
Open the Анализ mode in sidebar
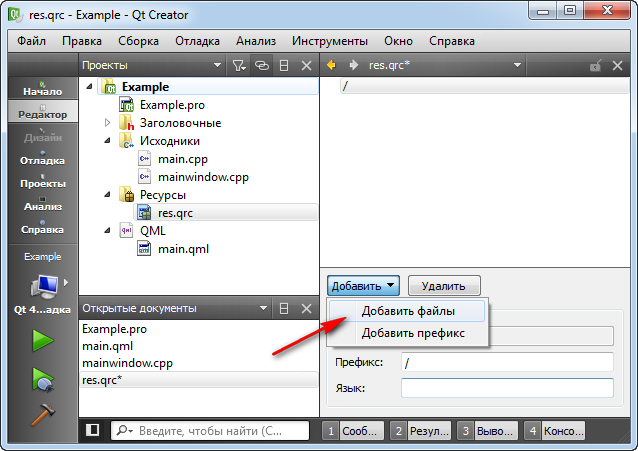click(x=42, y=204)
